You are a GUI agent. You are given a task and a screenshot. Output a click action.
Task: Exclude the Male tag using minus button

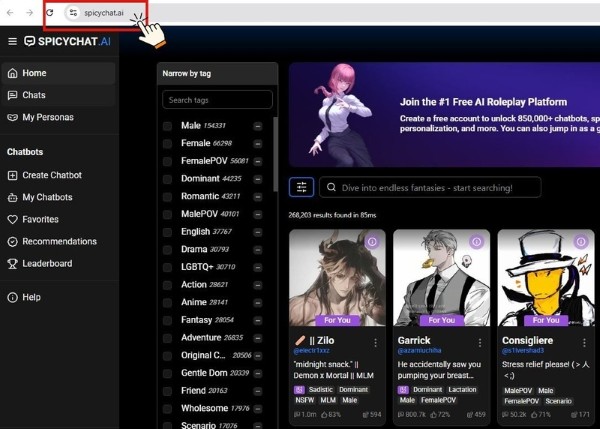258,126
